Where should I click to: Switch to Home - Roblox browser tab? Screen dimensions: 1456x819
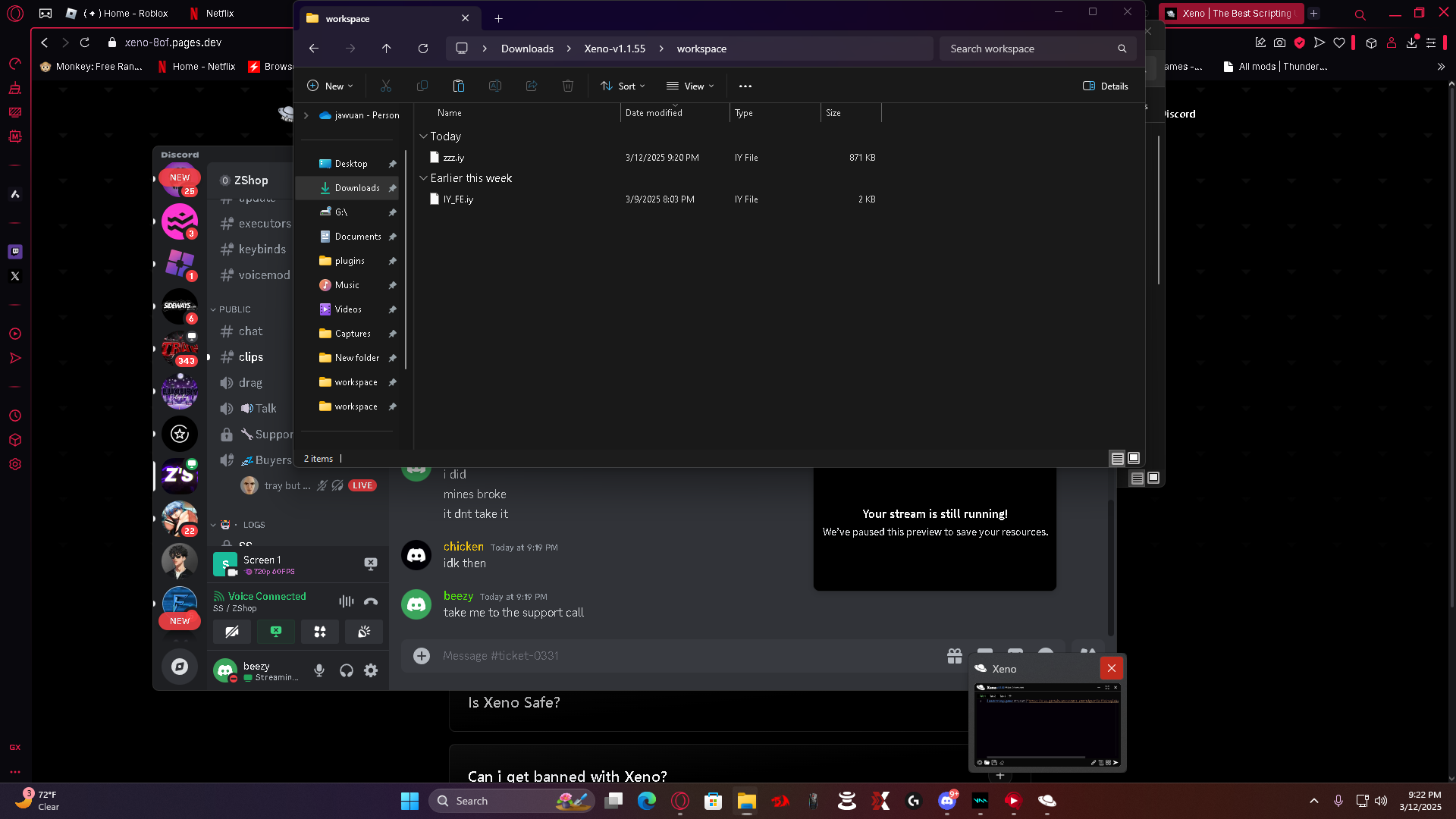pos(118,13)
